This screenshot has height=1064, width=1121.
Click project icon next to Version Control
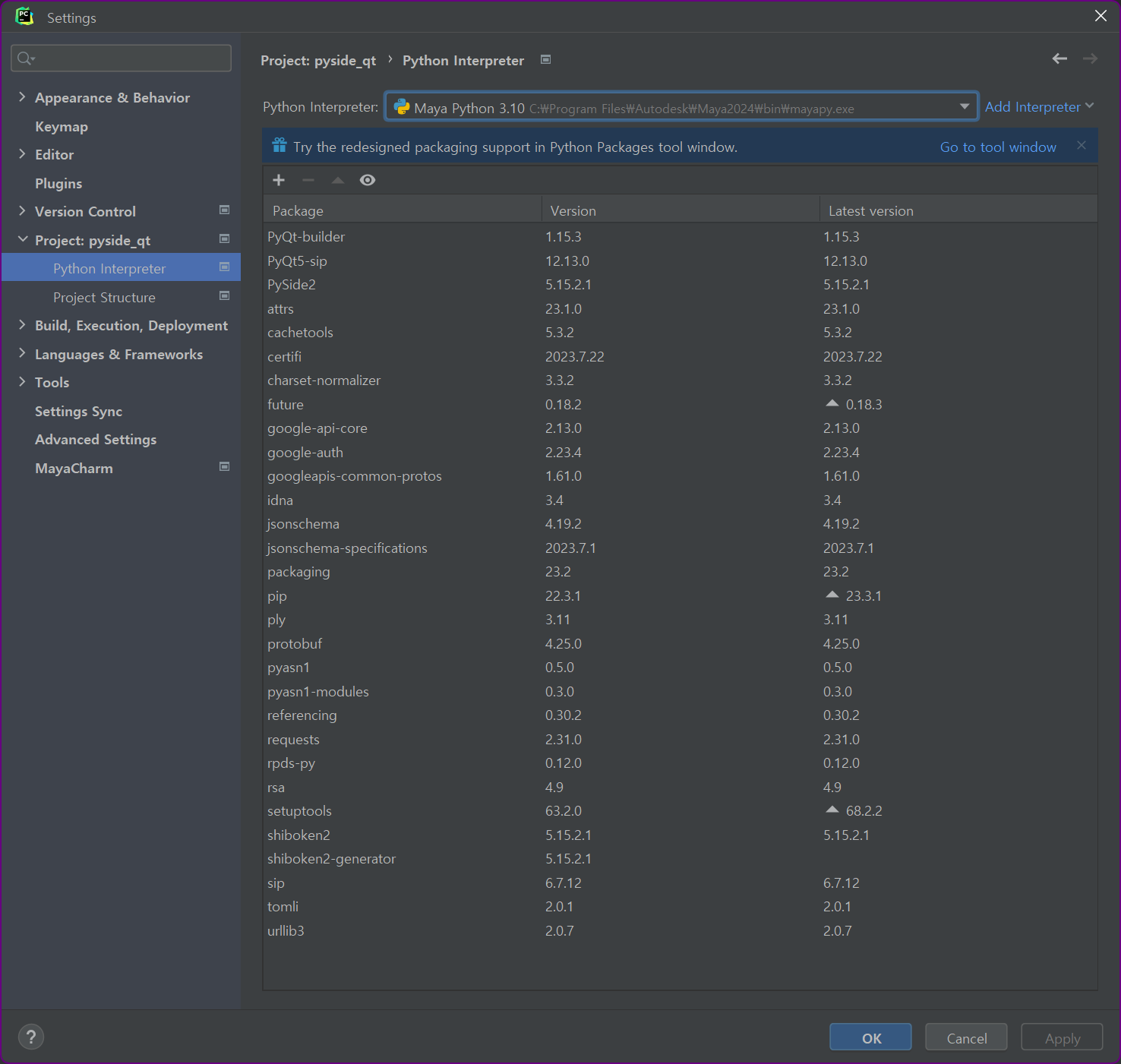pyautogui.click(x=225, y=210)
